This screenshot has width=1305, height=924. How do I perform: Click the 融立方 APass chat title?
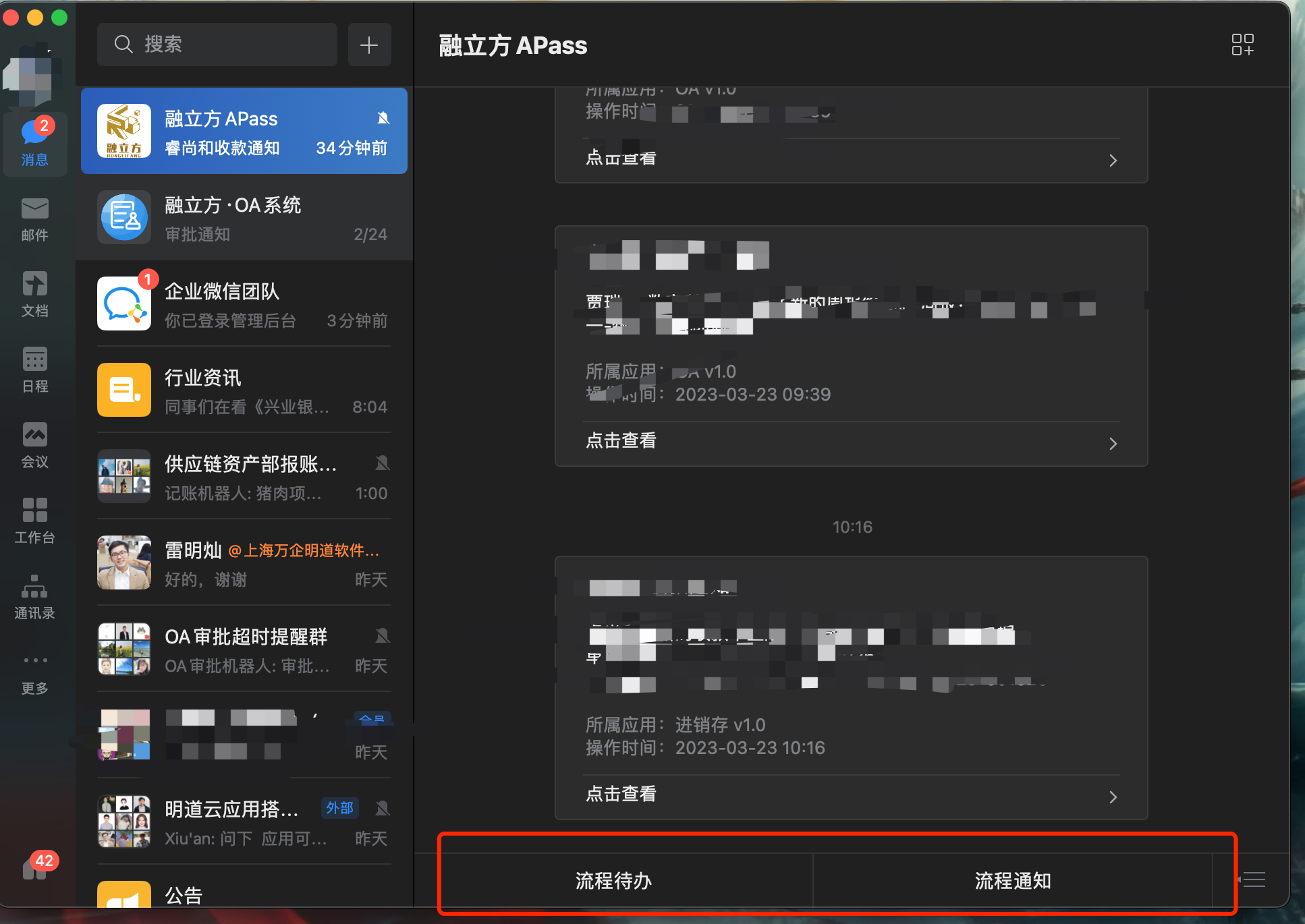(513, 45)
